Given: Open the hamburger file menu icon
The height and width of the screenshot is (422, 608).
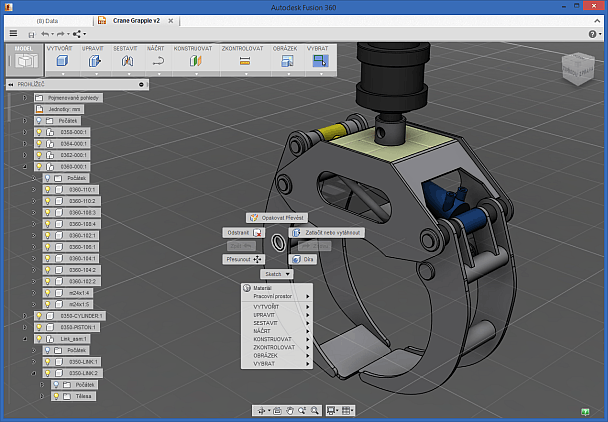Looking at the screenshot, I should coord(14,33).
